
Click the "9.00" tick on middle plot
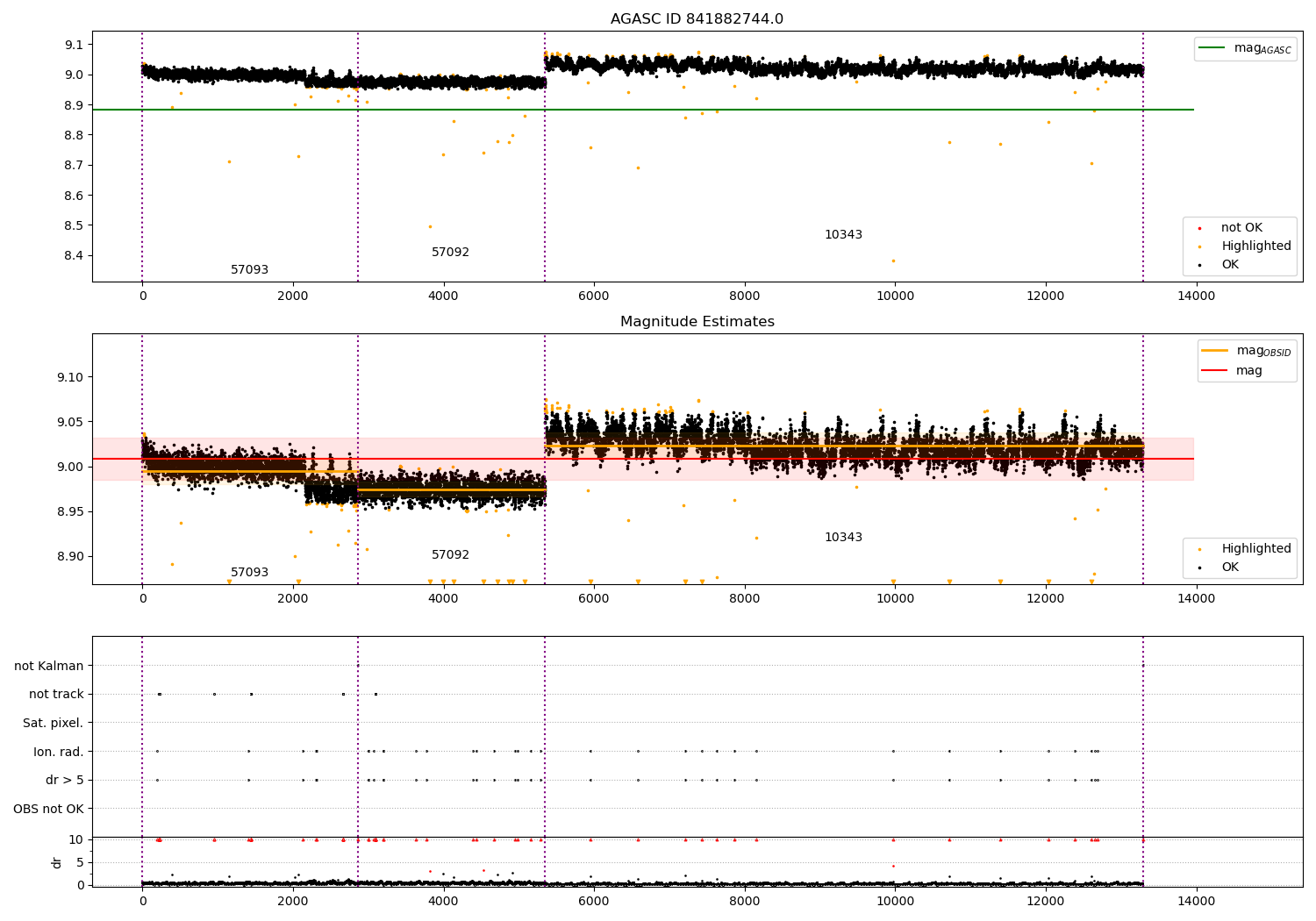[71, 468]
